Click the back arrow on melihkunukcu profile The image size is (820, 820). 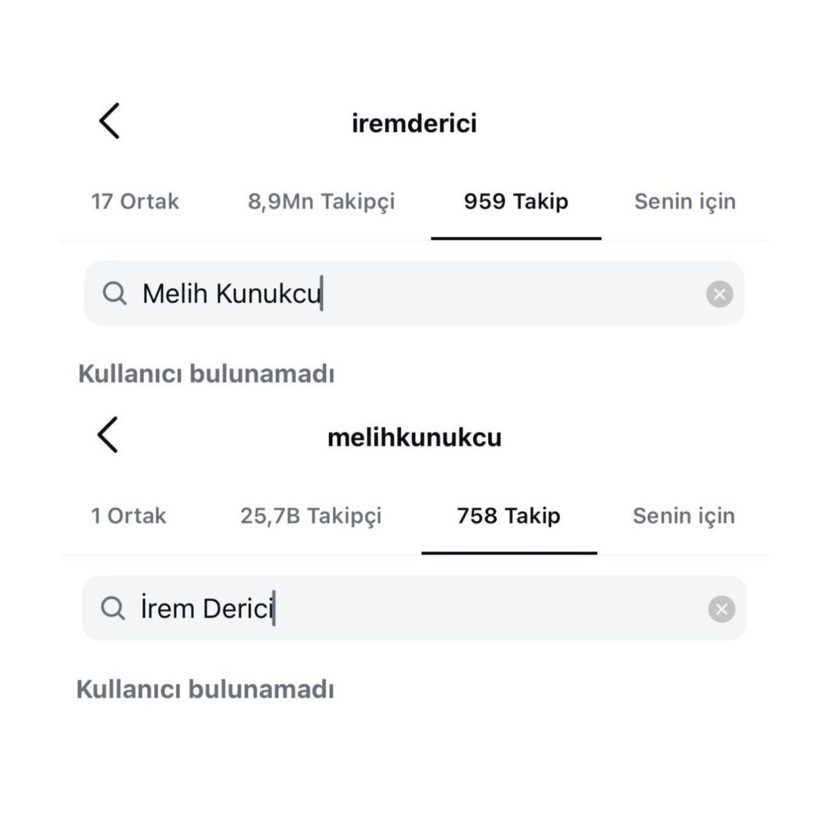[108, 435]
